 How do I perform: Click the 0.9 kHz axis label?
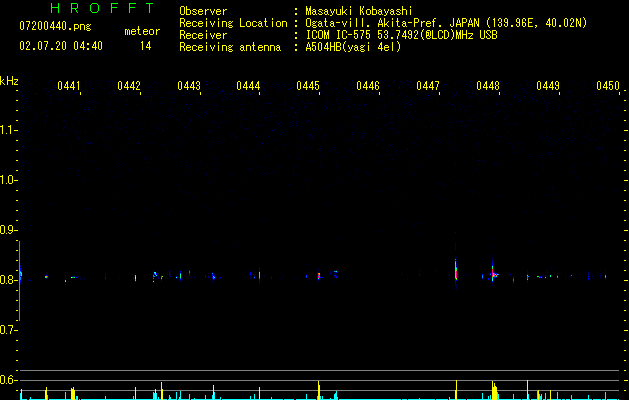point(8,230)
